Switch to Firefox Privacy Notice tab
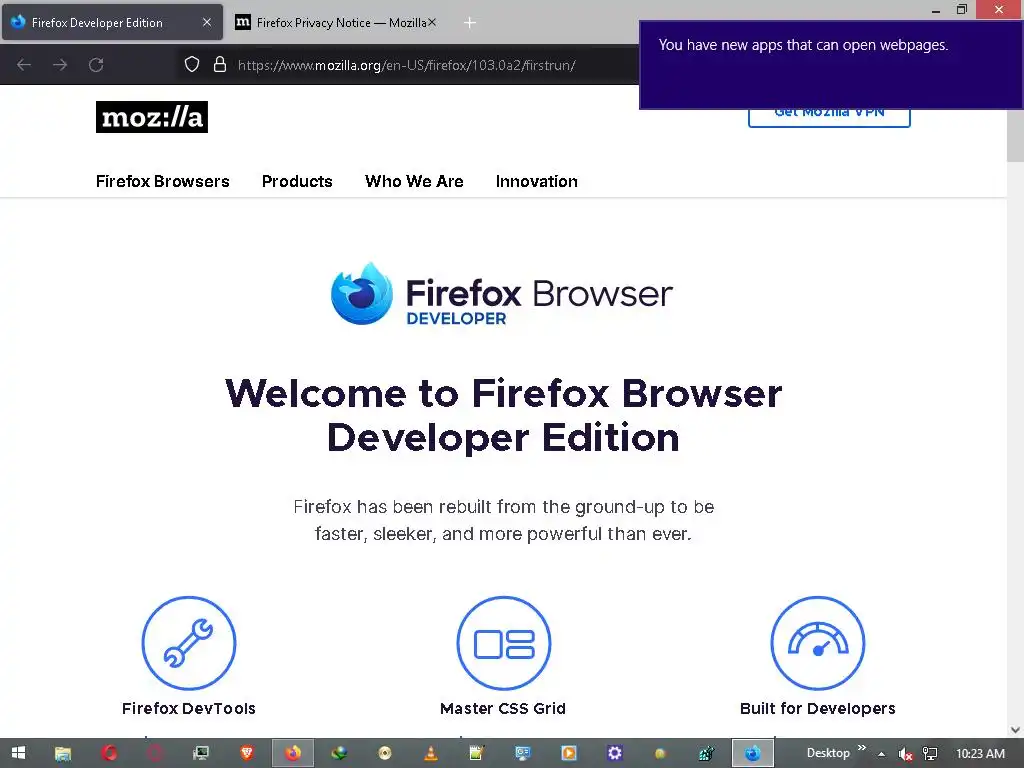 [x=334, y=22]
